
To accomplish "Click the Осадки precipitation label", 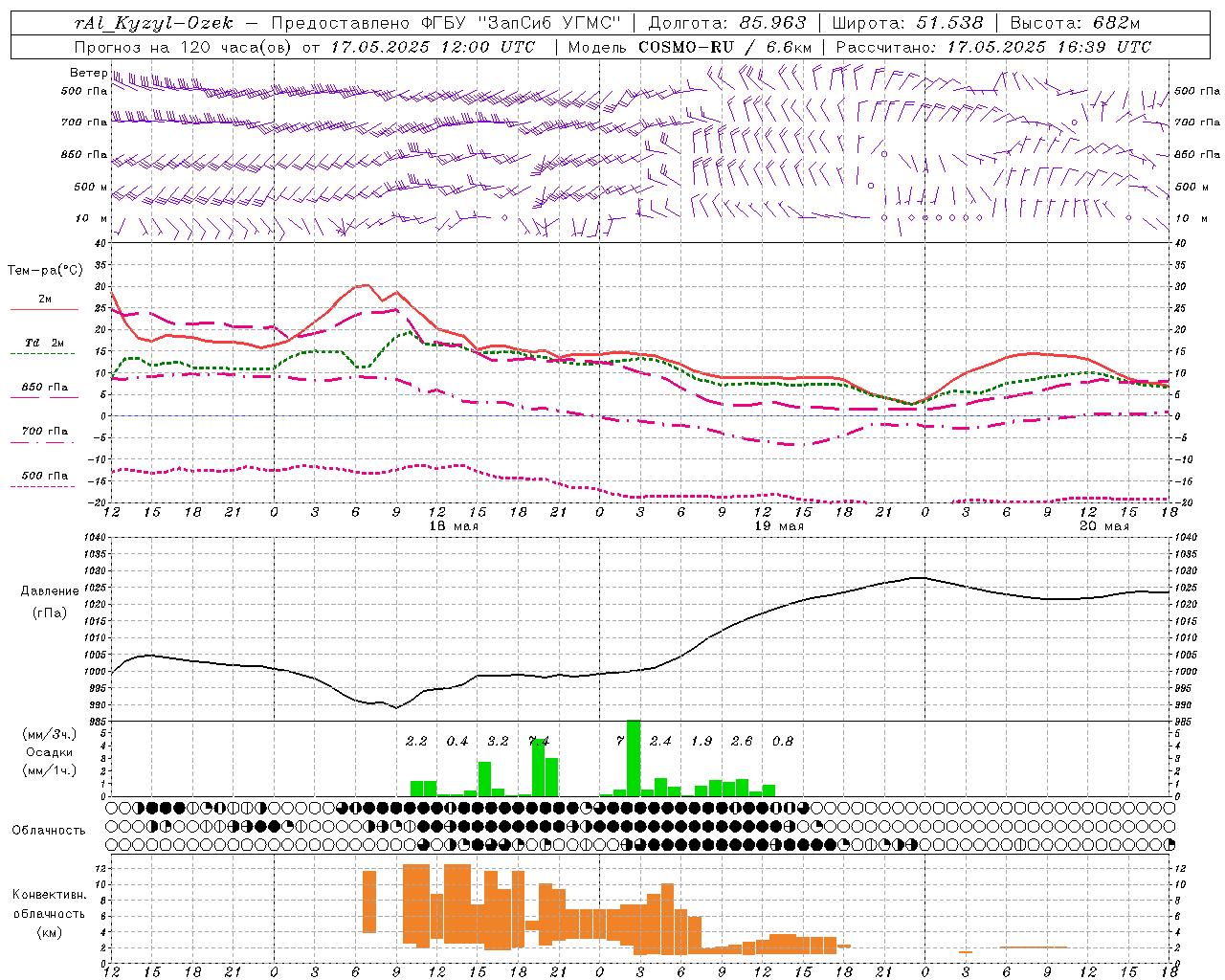I will click(x=50, y=752).
